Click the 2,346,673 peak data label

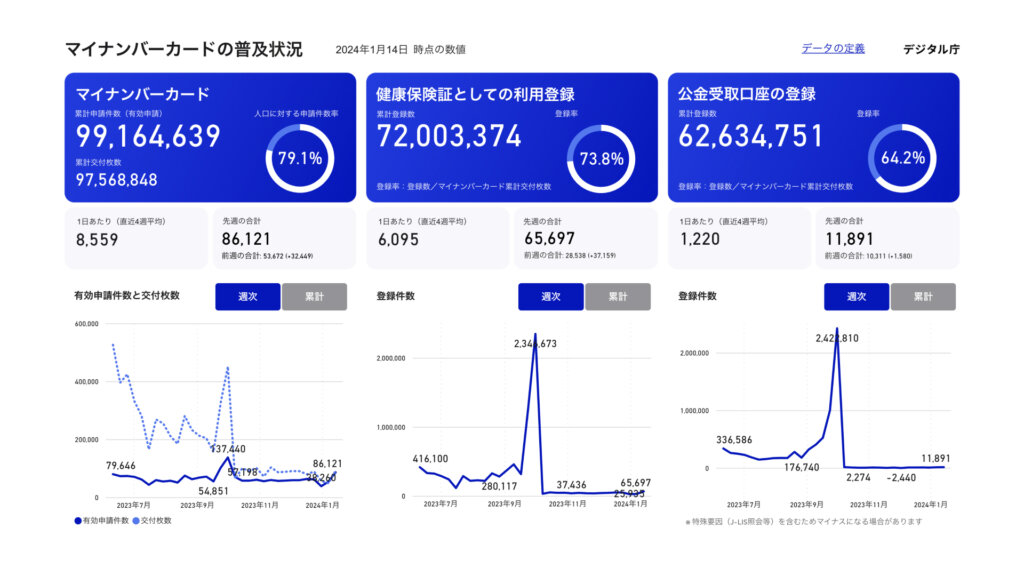click(x=535, y=344)
